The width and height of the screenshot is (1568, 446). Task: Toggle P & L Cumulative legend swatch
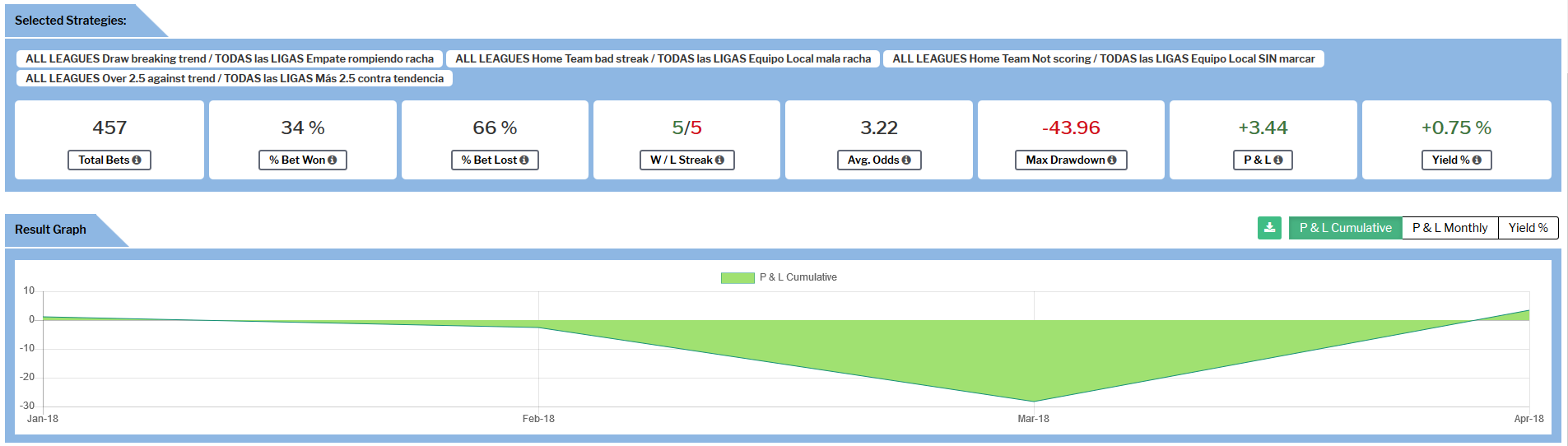737,277
